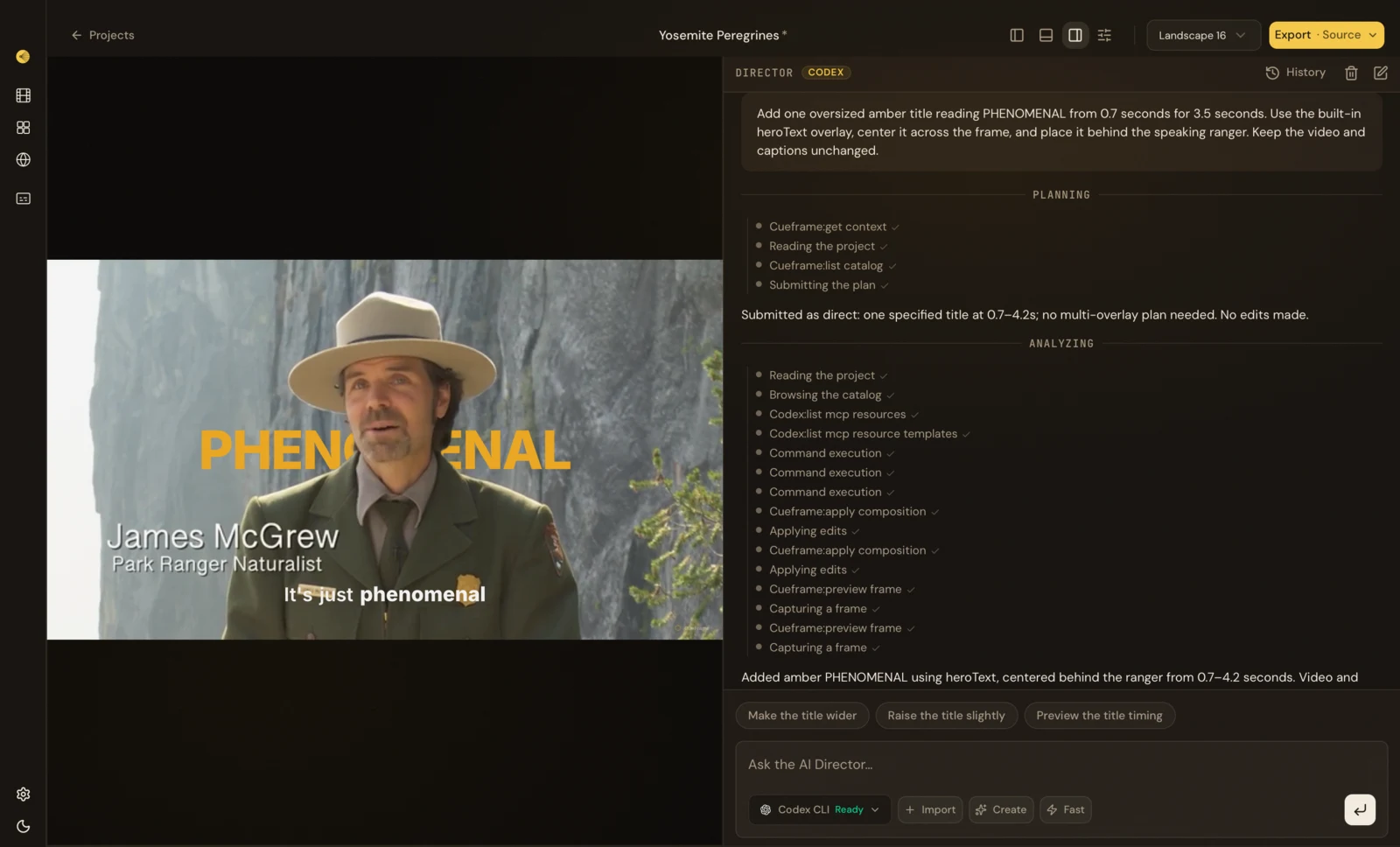The image size is (1400, 847).
Task: Click the CODEX badge
Action: coord(826,73)
